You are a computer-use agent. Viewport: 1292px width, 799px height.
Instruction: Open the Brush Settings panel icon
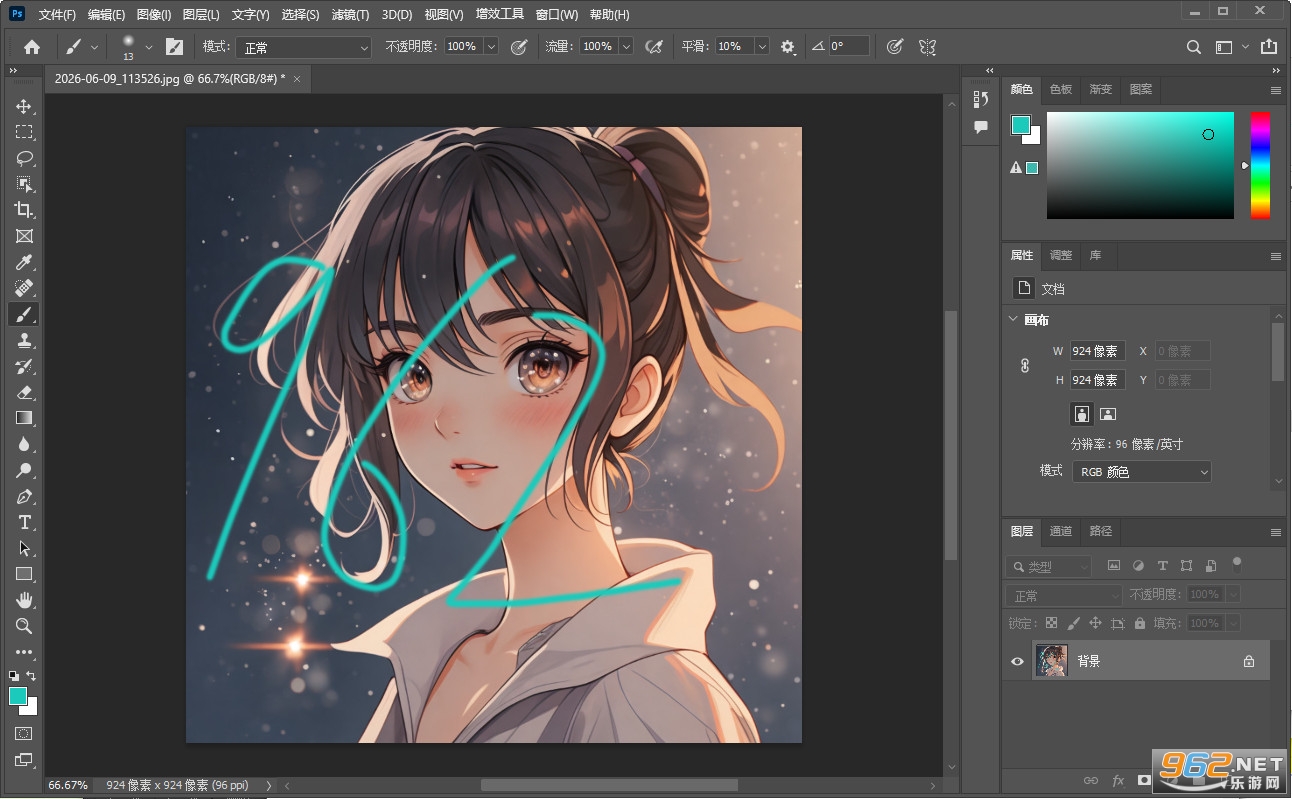(x=174, y=47)
